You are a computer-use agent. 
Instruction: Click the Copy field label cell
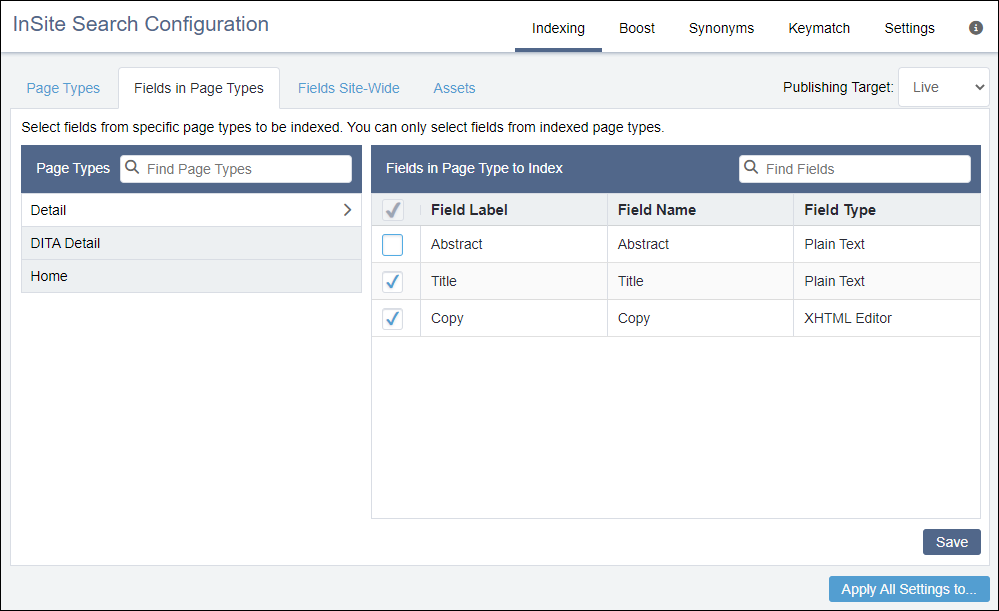(514, 319)
